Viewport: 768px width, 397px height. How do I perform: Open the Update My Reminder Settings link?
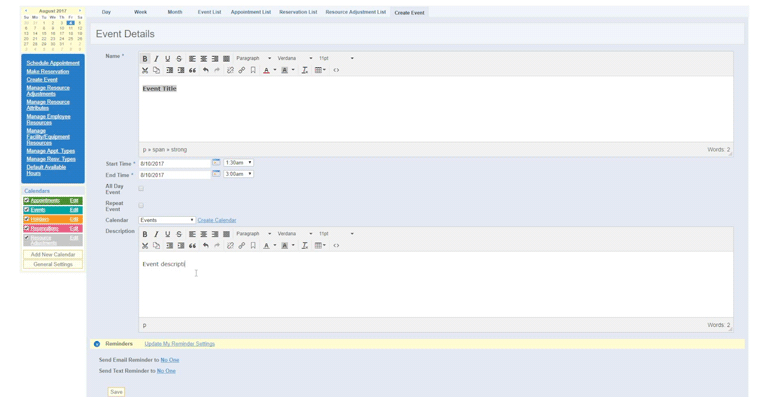pos(180,344)
